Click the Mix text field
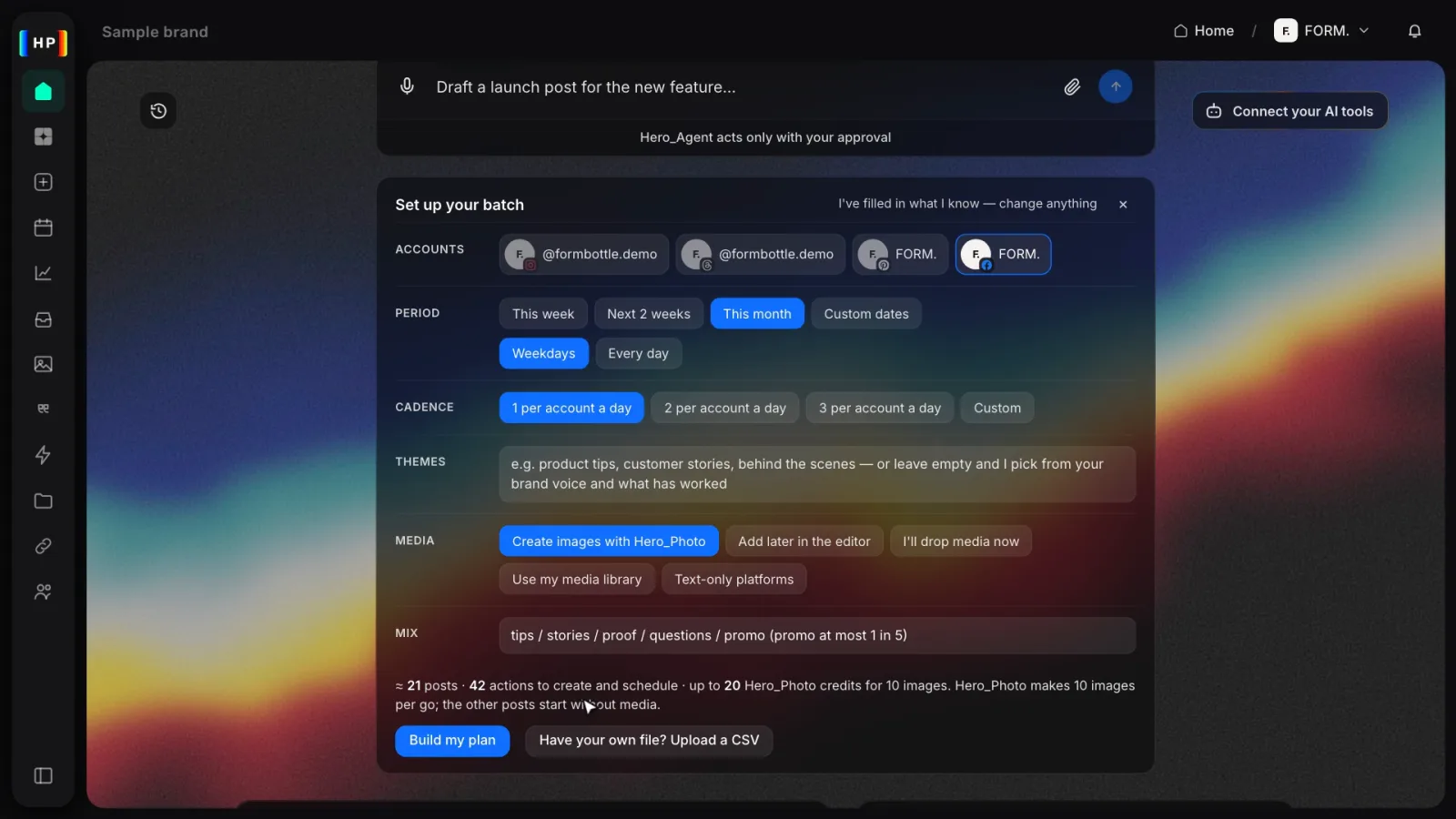Screen dimensions: 1456x819 point(817,635)
